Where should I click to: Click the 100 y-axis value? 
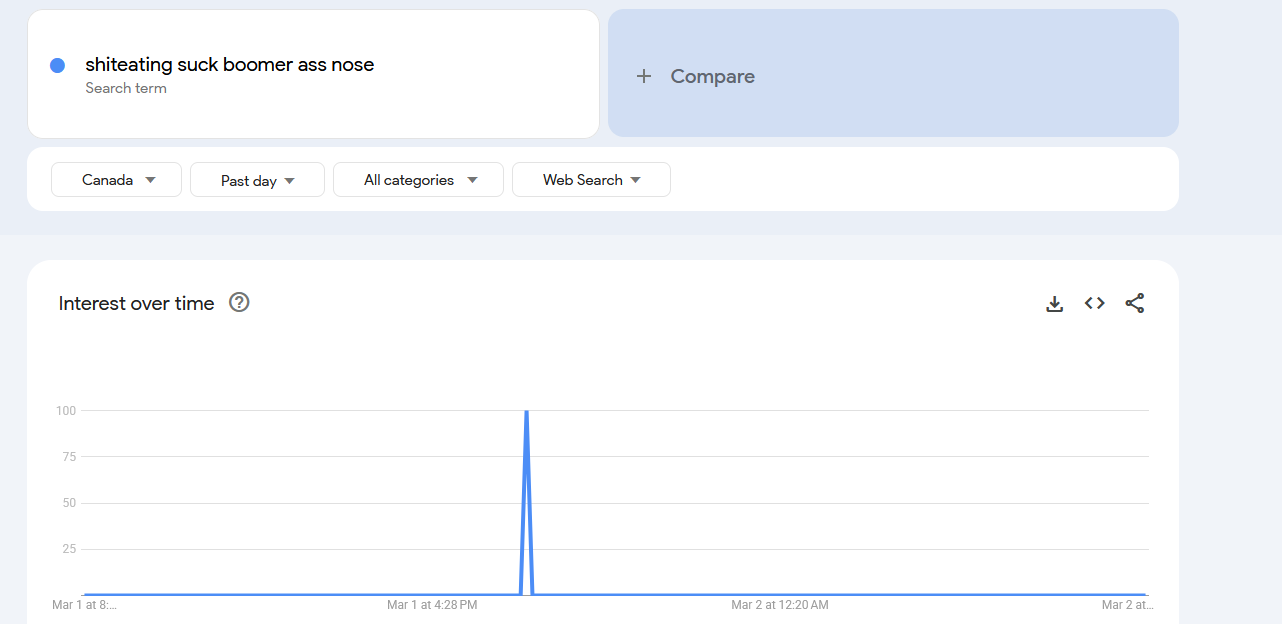click(66, 411)
